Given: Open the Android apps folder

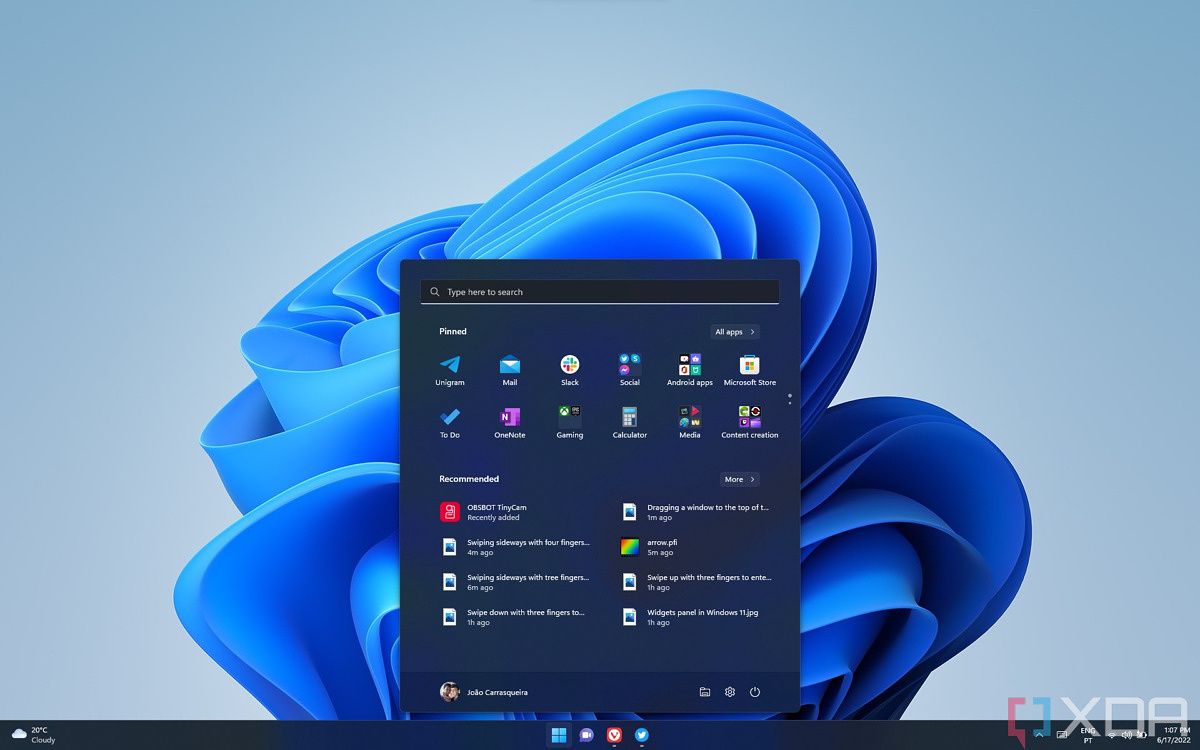Looking at the screenshot, I should coord(690,371).
